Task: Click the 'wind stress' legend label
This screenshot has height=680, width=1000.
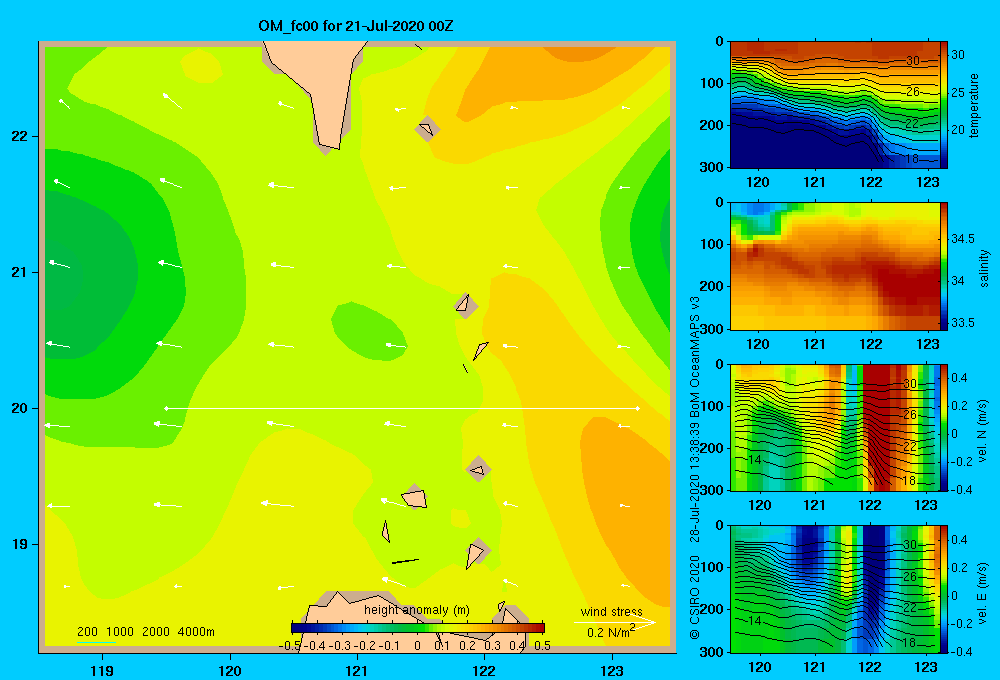Action: pyautogui.click(x=611, y=612)
